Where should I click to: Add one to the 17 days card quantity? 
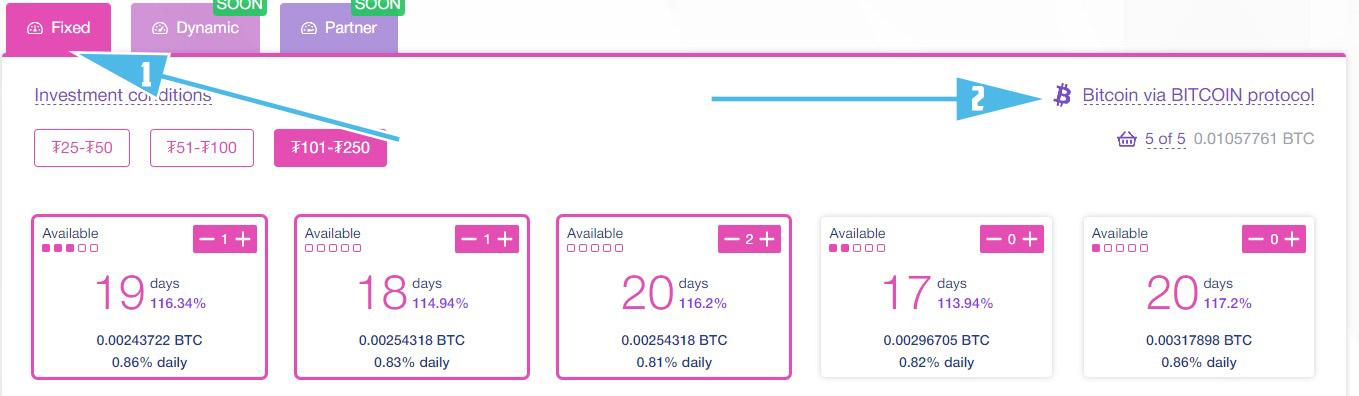pyautogui.click(x=1031, y=239)
